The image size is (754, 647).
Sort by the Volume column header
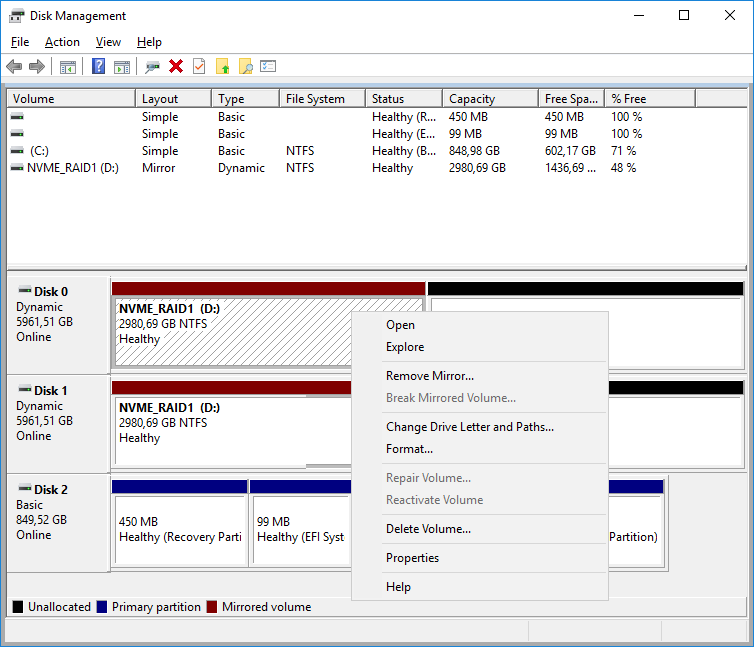[71, 99]
